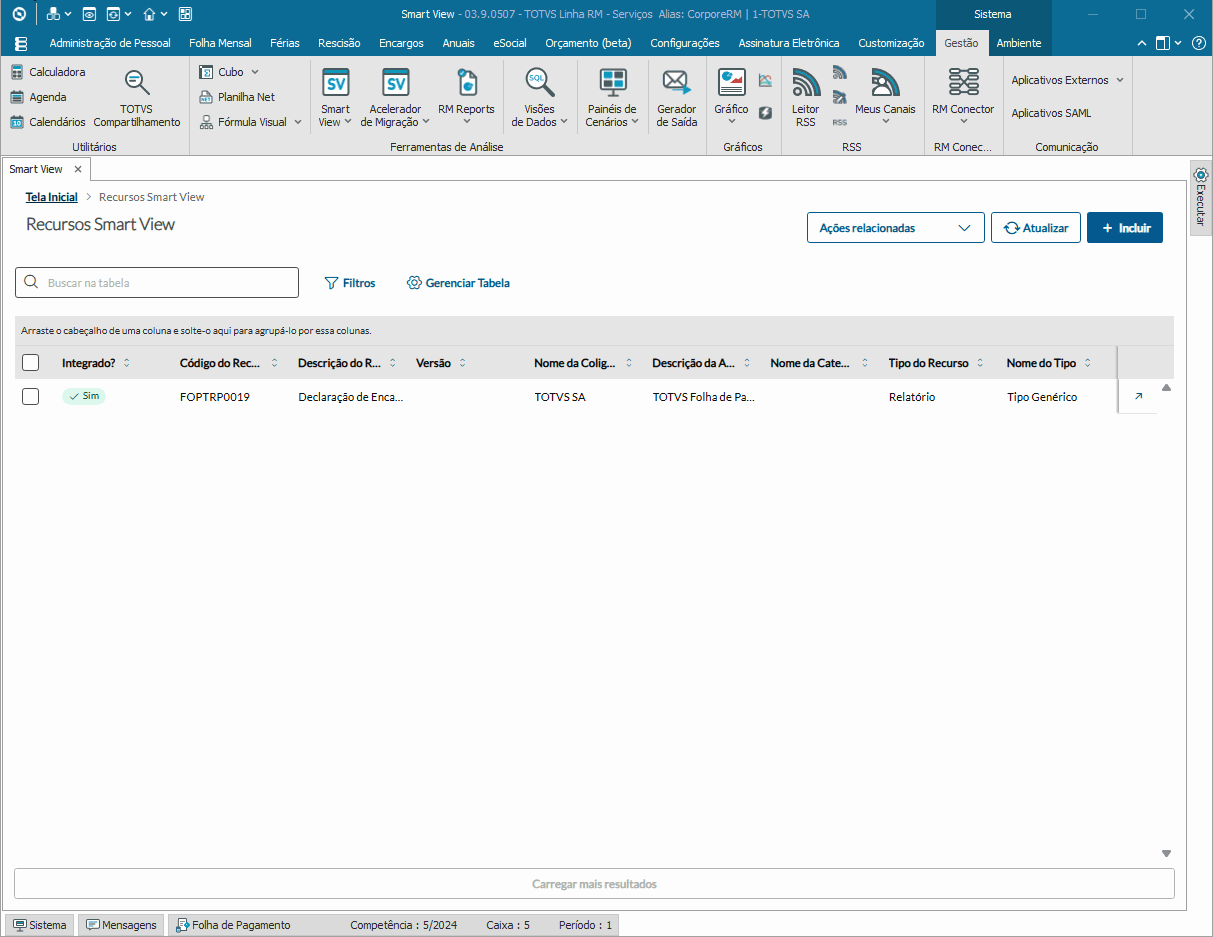Expand the Aplicativos Externos dropdown
The image size is (1213, 937).
click(x=1068, y=80)
